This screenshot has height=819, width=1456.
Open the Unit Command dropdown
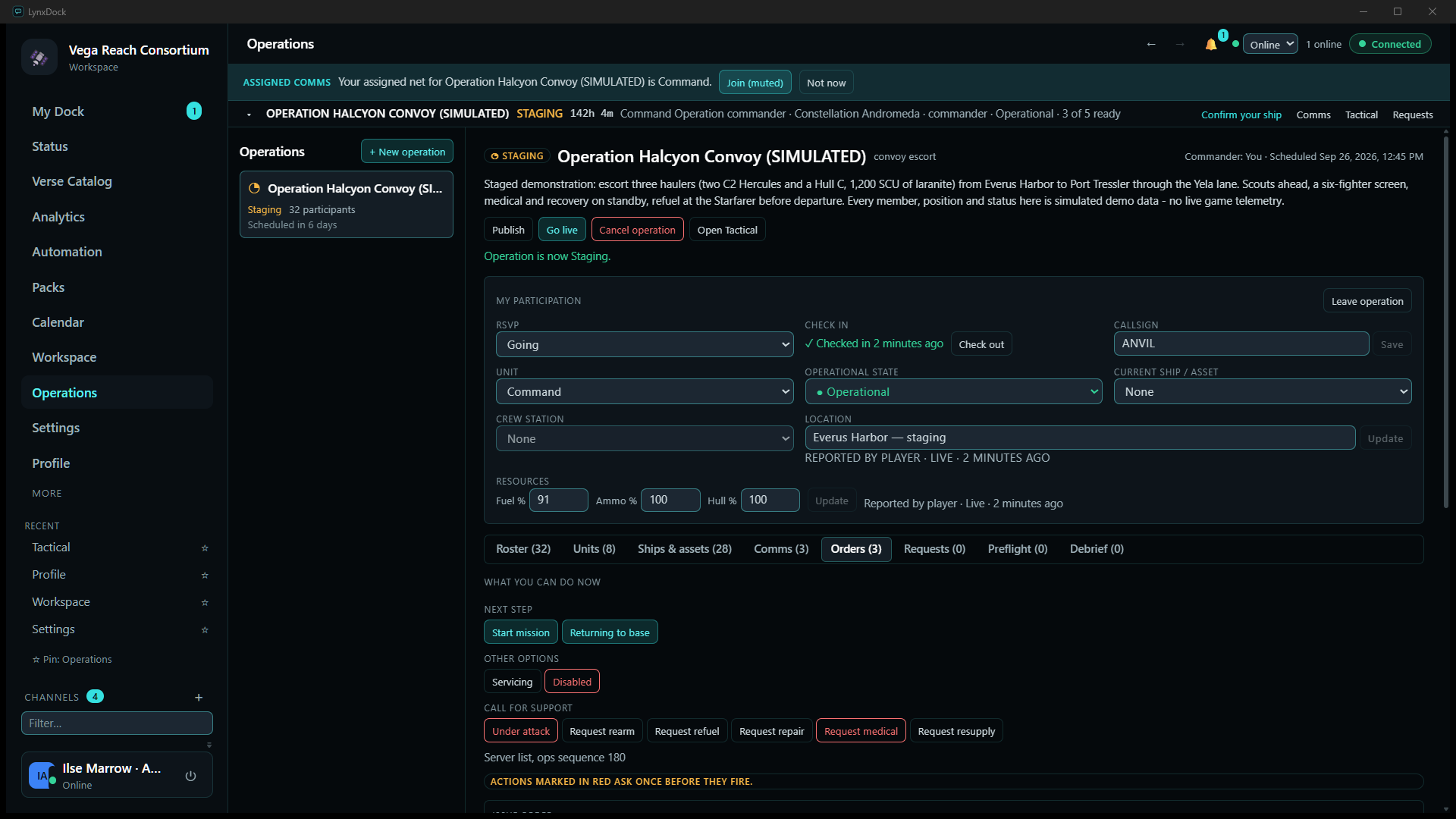click(645, 391)
